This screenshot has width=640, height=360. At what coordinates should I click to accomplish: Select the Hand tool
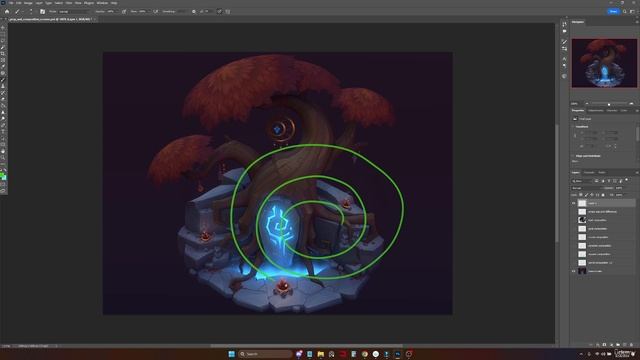[3, 151]
